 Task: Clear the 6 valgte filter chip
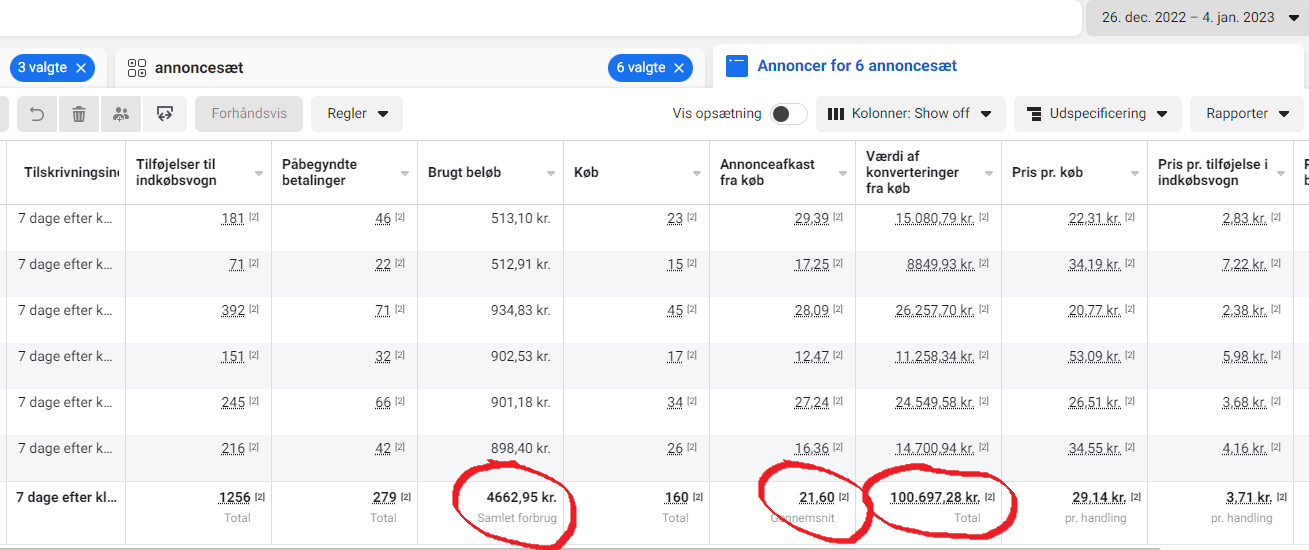(679, 68)
